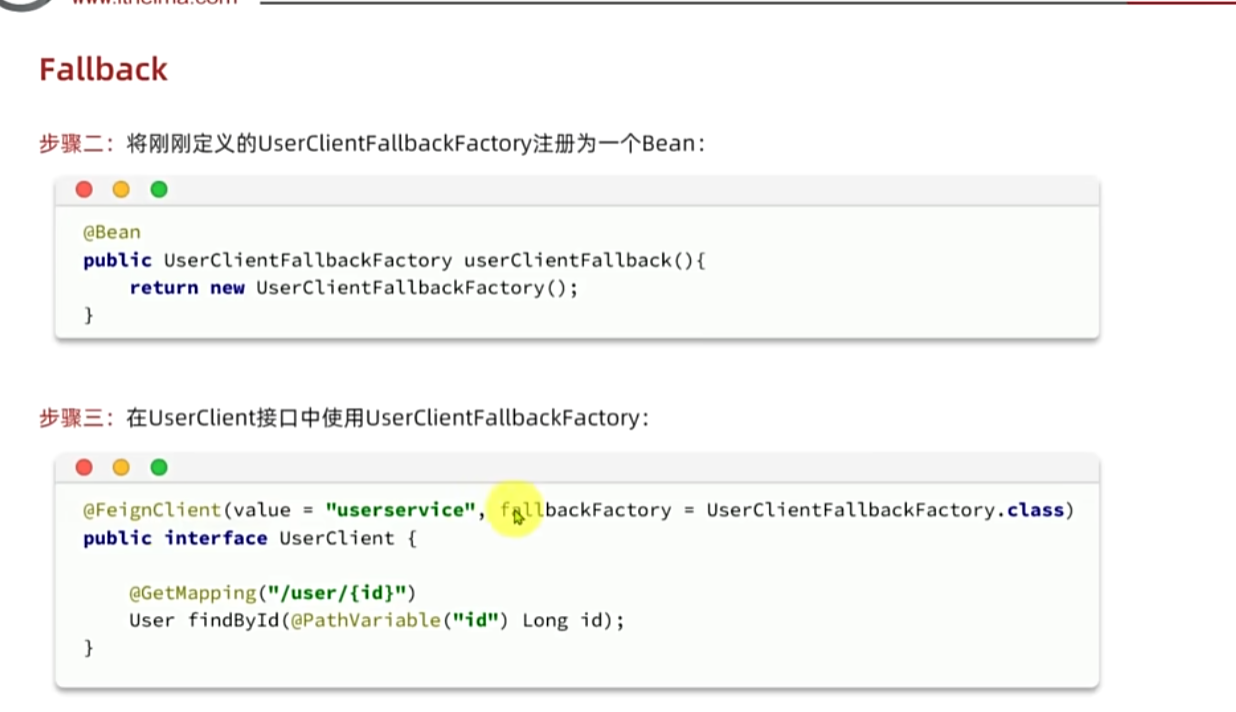1236x712 pixels.
Task: Click green dot in the @FeignClient code block
Action: pyautogui.click(x=159, y=467)
